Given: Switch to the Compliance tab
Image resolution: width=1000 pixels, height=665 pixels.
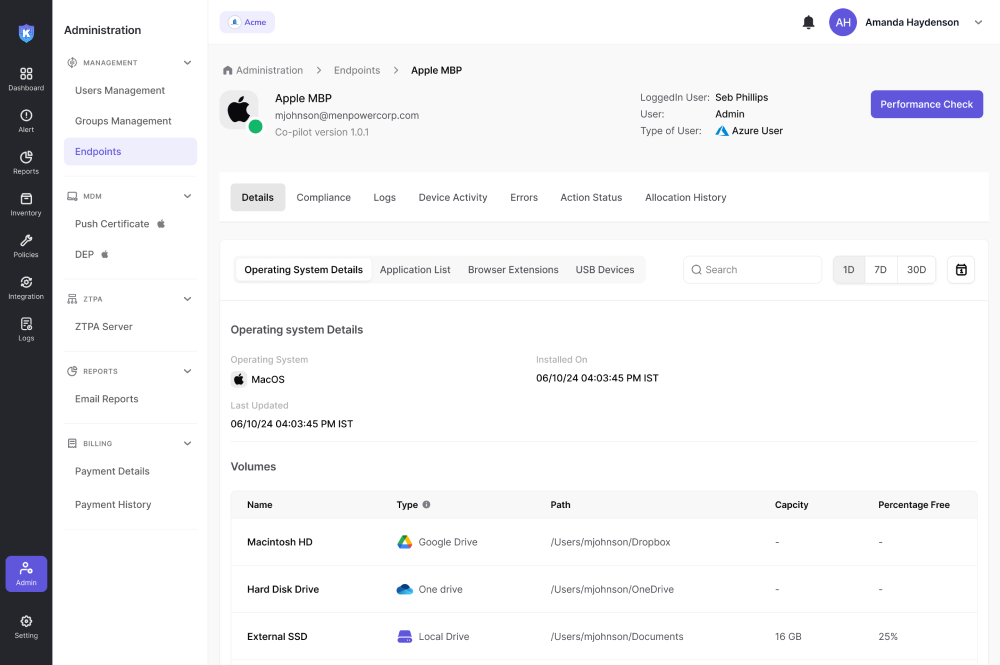Looking at the screenshot, I should pyautogui.click(x=323, y=198).
